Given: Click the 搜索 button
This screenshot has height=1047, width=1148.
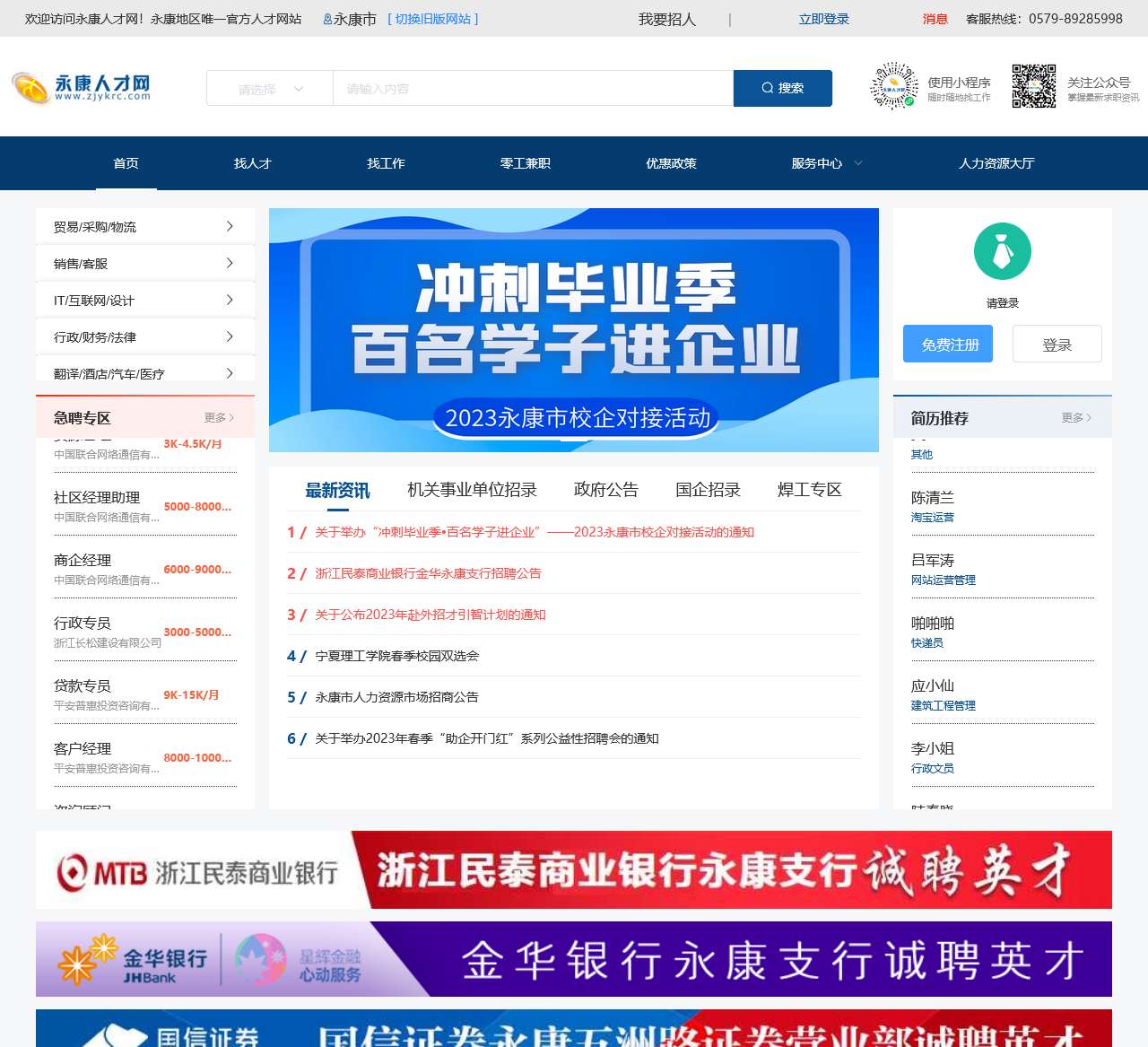Looking at the screenshot, I should (783, 88).
